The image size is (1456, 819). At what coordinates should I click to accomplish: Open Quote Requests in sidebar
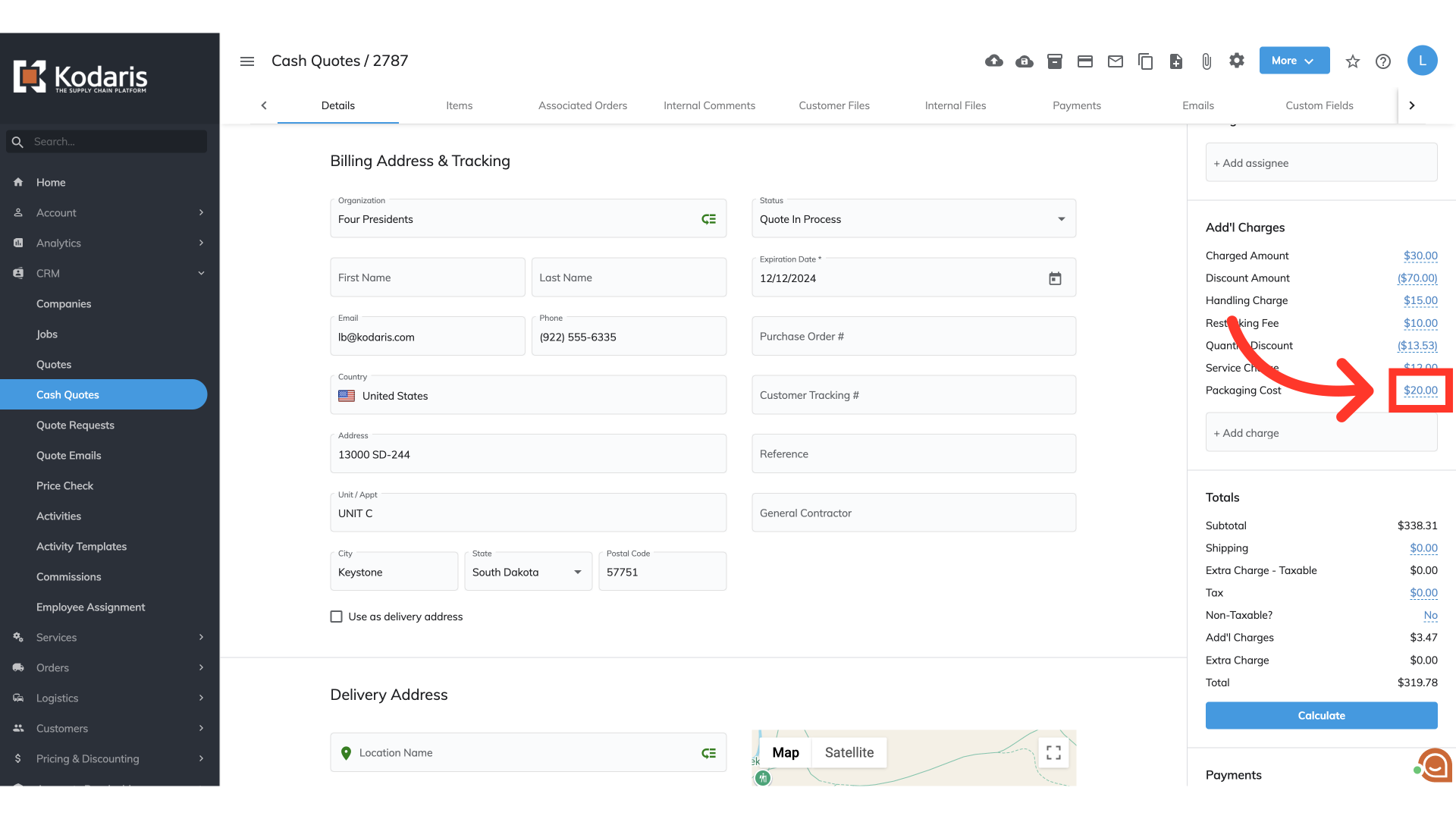tap(75, 425)
